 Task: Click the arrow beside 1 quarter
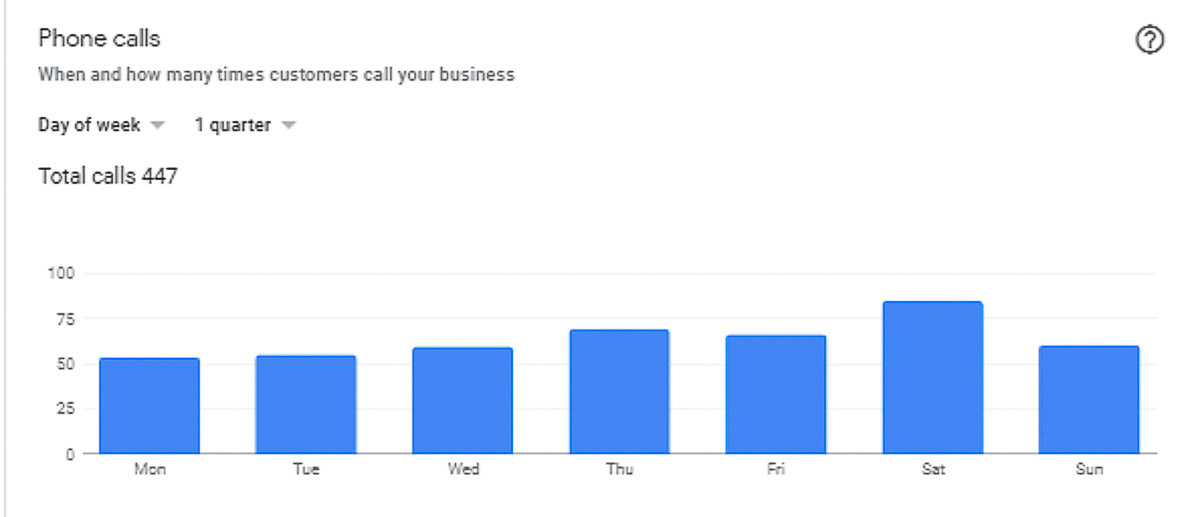(x=289, y=126)
